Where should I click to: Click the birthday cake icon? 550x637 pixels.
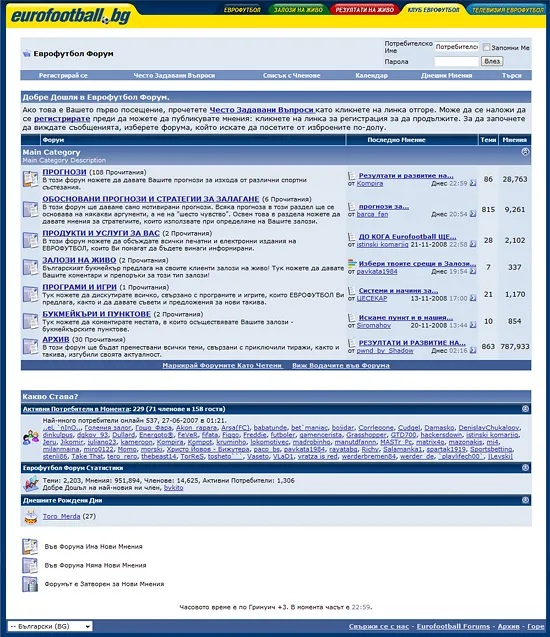pos(31,516)
